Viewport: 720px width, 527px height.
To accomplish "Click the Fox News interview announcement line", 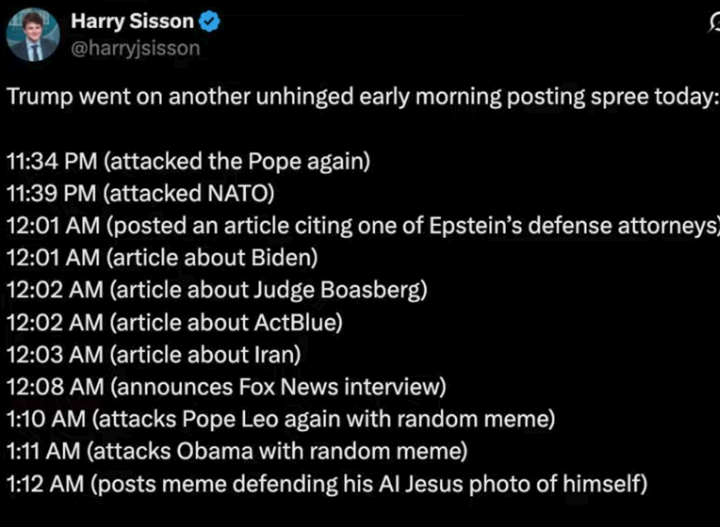I will pos(226,387).
